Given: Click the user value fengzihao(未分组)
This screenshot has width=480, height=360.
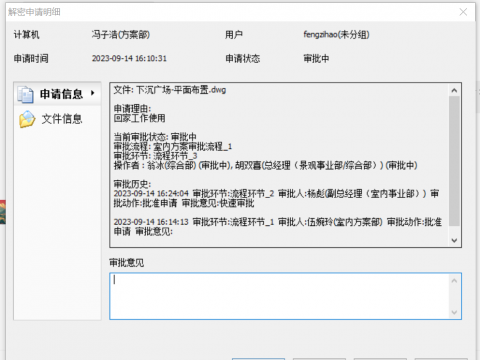Looking at the screenshot, I should (336, 34).
